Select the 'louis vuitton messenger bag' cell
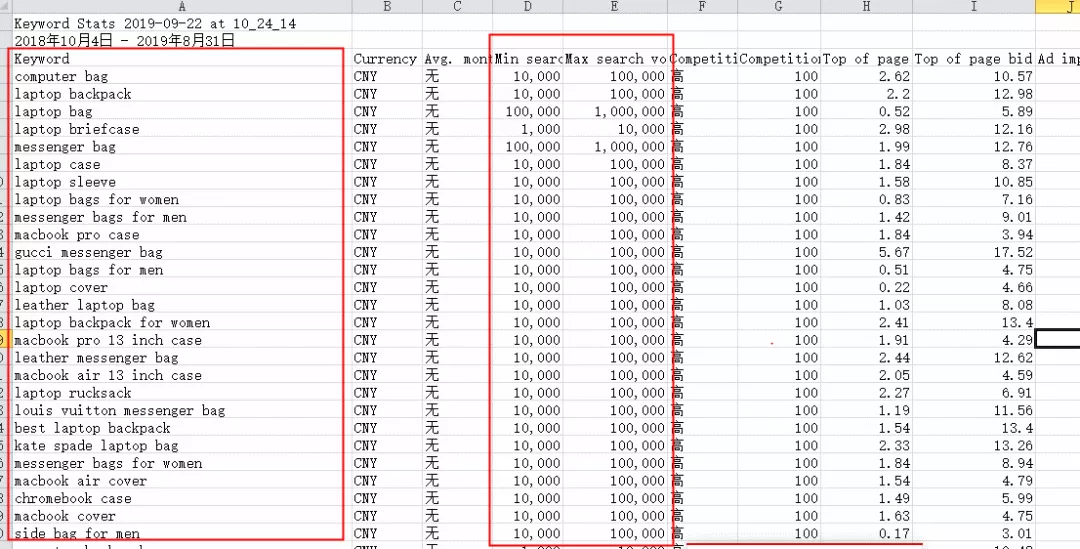The image size is (1080, 549). 182,410
